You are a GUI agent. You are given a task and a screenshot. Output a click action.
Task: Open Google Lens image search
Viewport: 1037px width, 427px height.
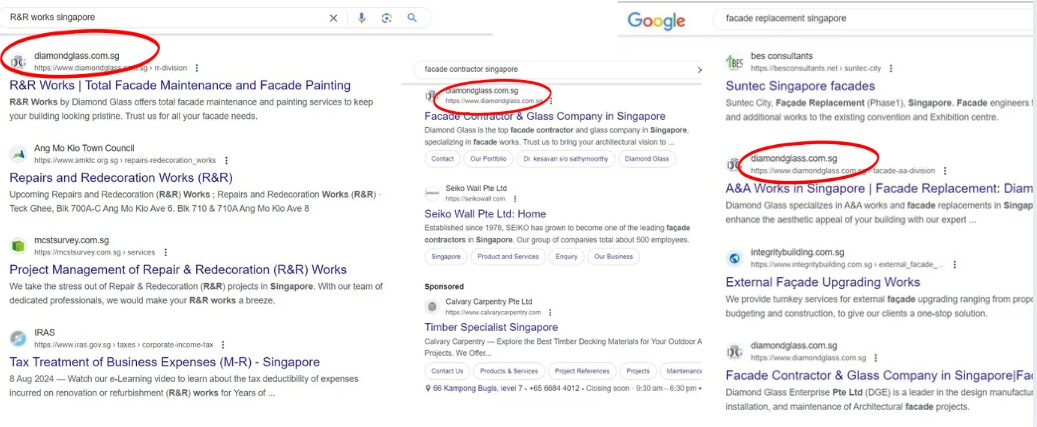coord(386,18)
